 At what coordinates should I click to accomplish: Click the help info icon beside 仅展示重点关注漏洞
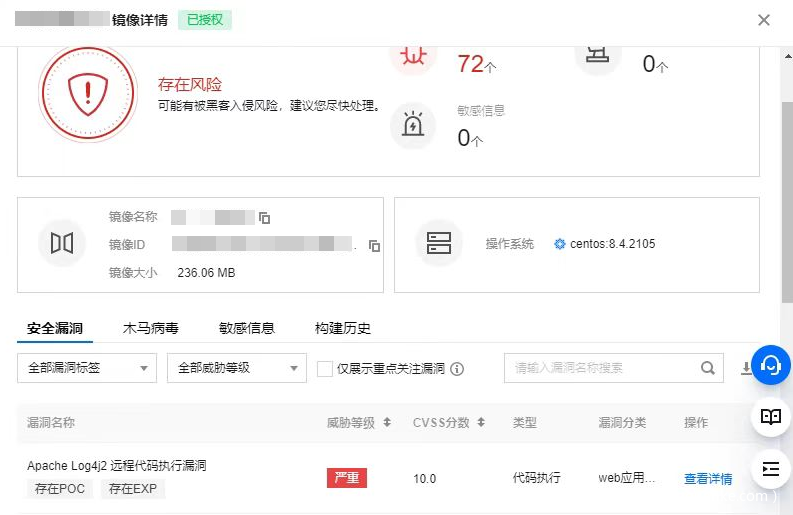click(457, 369)
